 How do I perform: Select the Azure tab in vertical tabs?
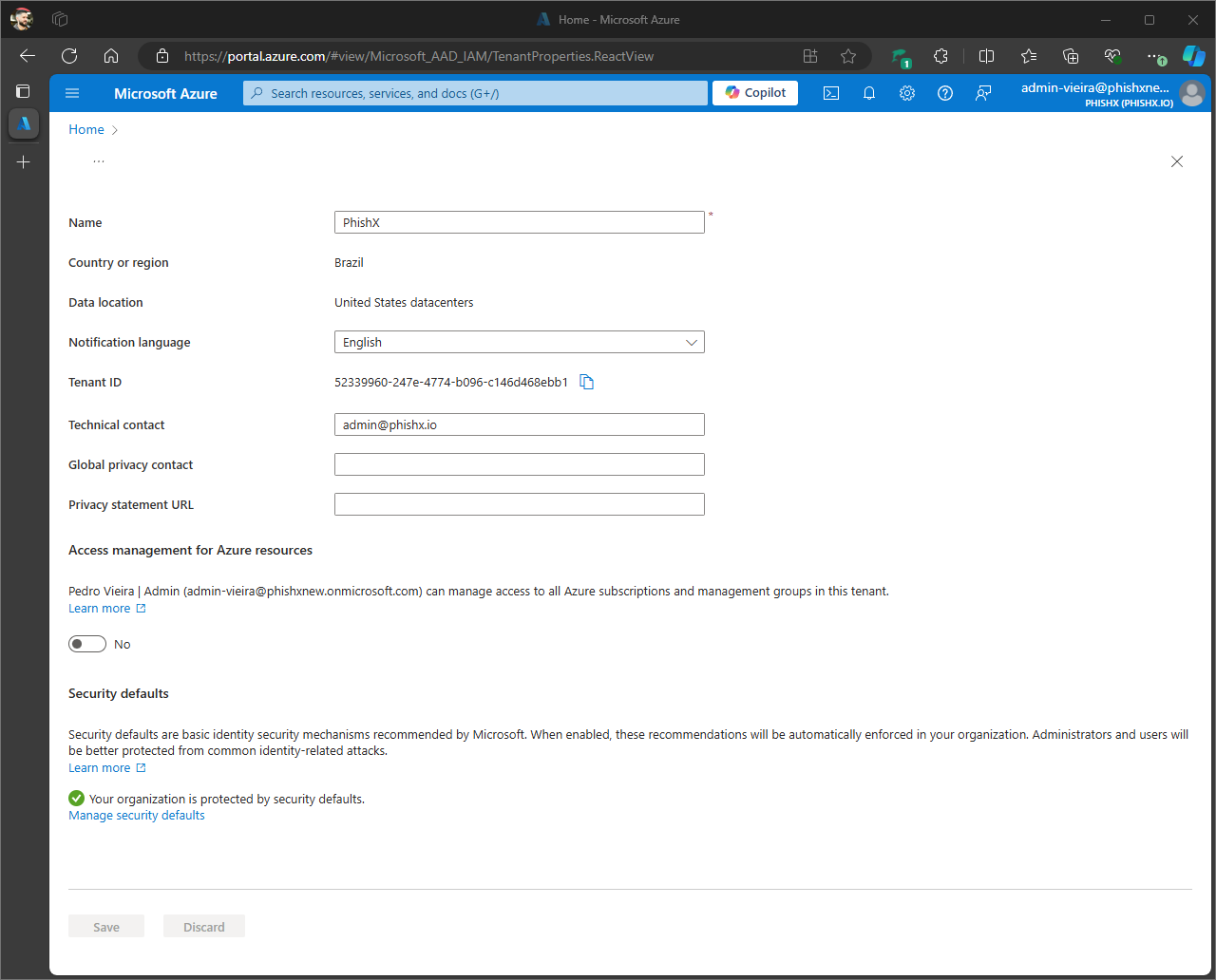24,123
